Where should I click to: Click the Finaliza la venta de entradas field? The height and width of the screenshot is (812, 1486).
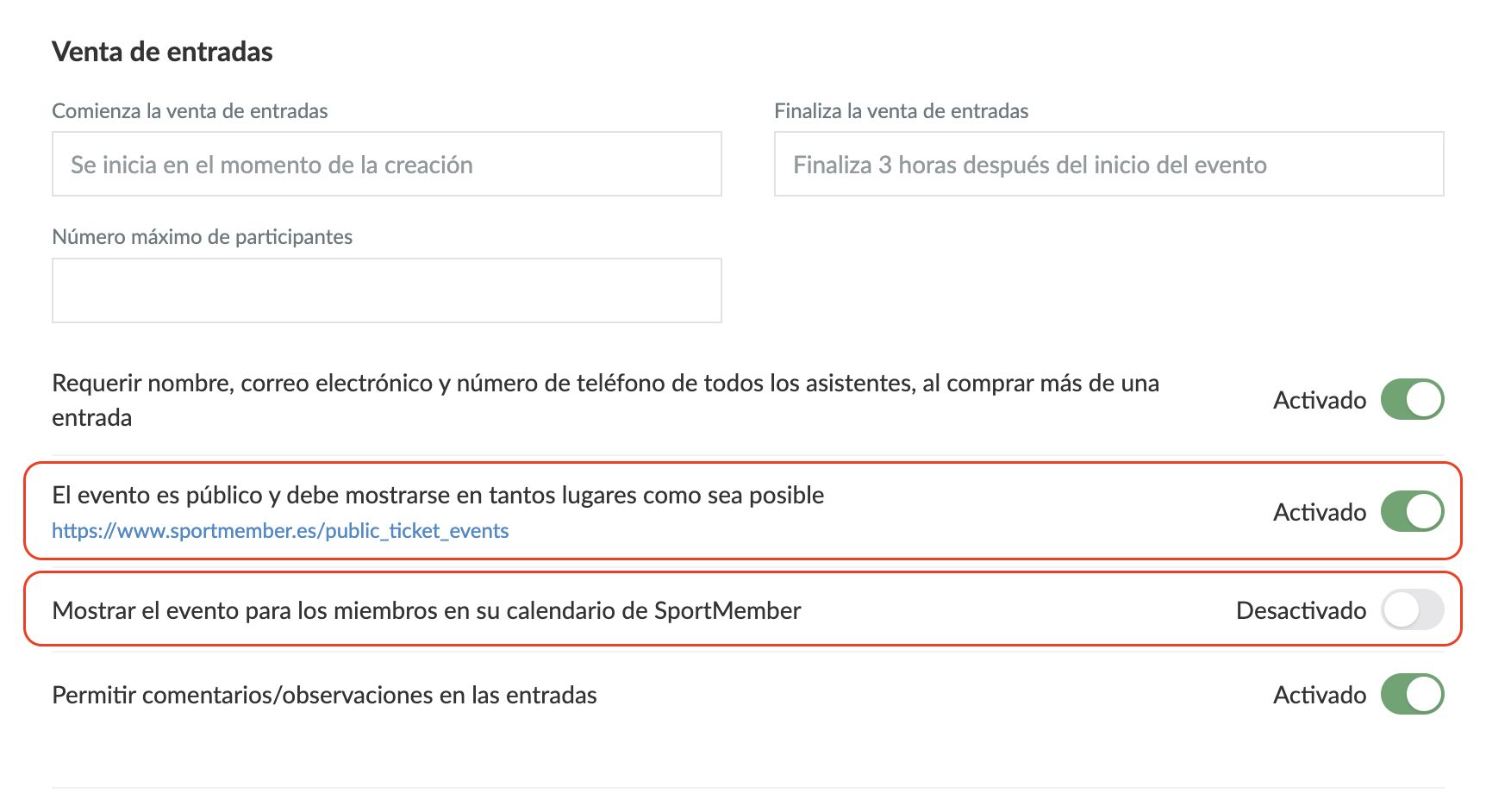click(x=1108, y=165)
